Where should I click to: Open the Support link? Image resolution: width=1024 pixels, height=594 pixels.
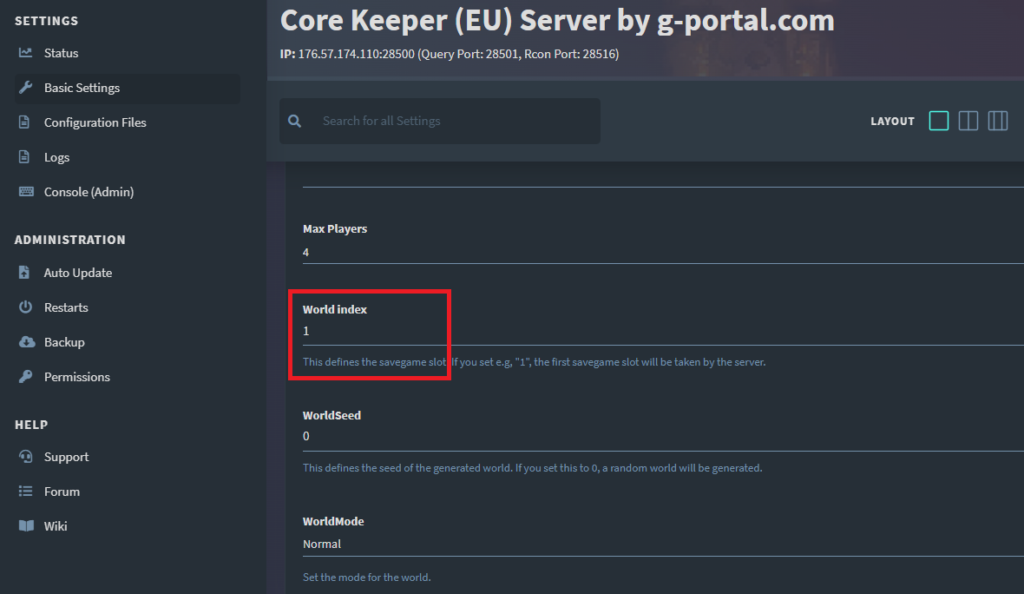(x=66, y=457)
